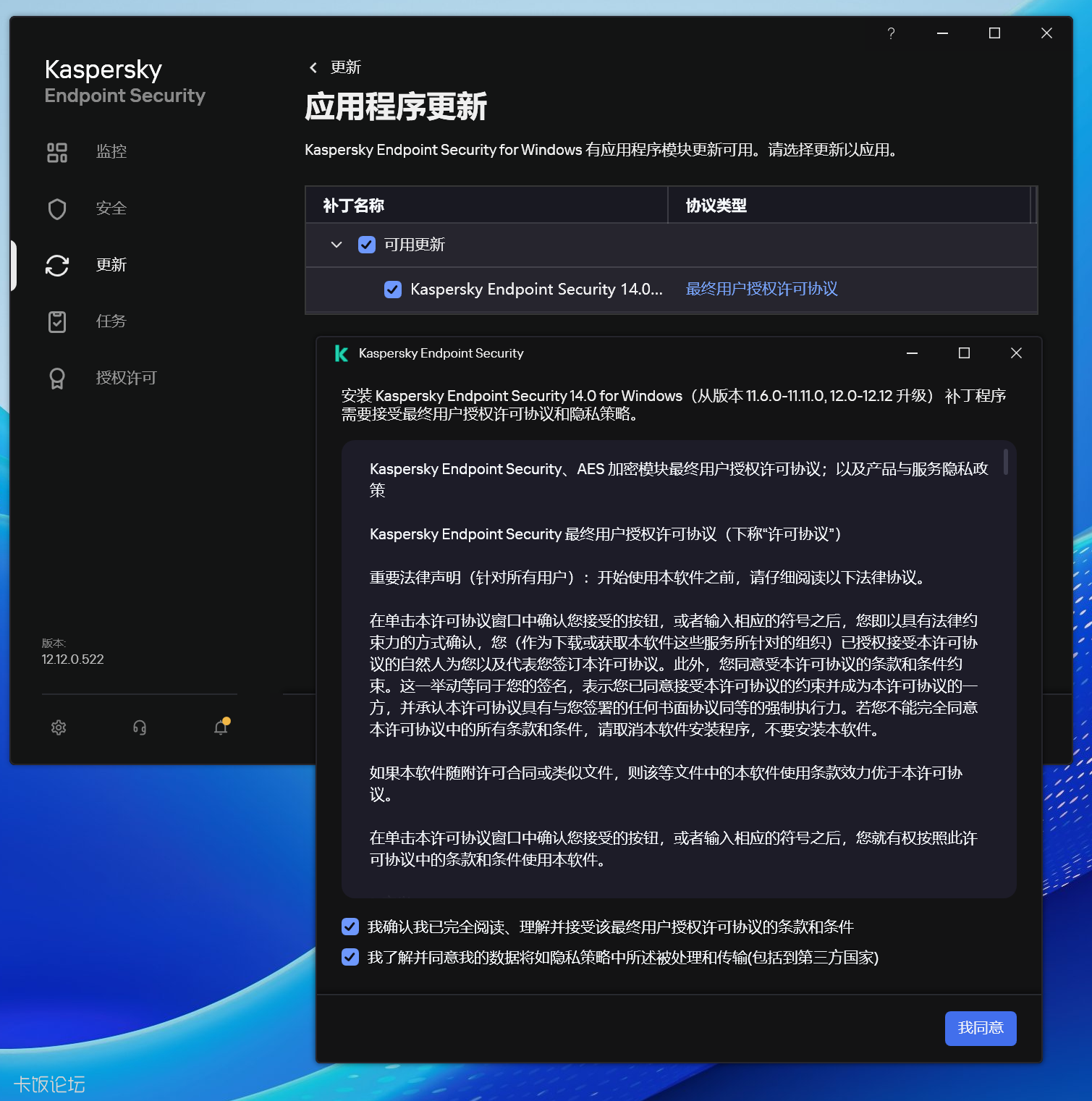Screen dimensions: 1092x1101
Task: Minimize the main Kaspersky window
Action: coord(942,33)
